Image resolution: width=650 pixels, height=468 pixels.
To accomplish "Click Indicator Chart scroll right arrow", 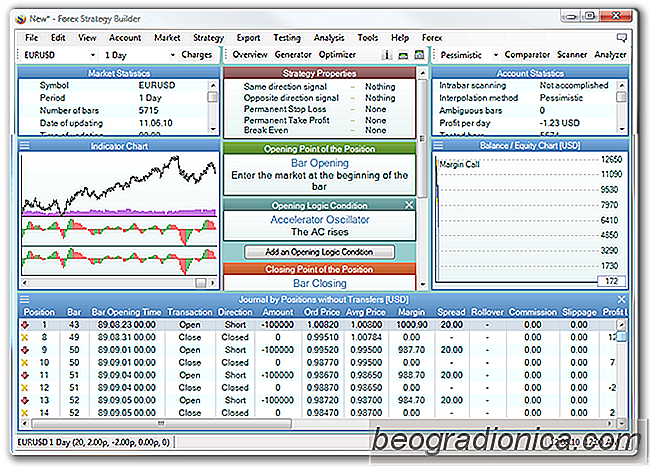I will coord(213,283).
